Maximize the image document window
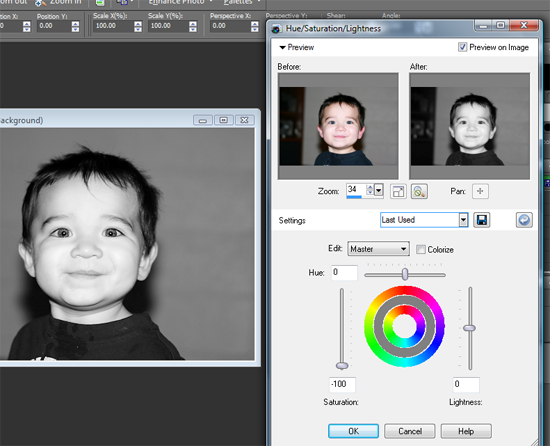Screen dimensions: 550x446 (x=223, y=120)
